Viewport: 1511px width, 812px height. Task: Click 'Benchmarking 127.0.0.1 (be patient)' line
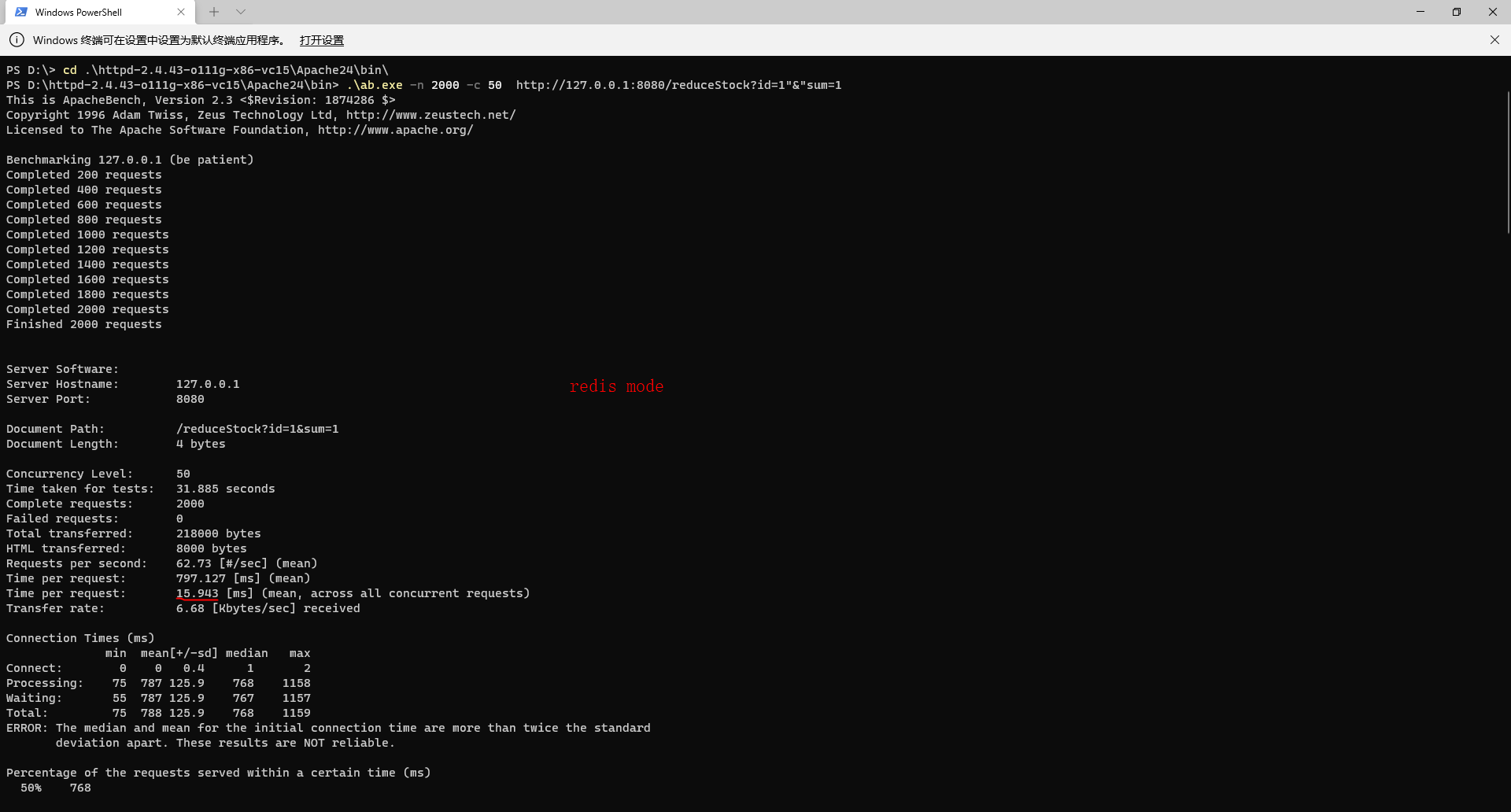click(130, 160)
